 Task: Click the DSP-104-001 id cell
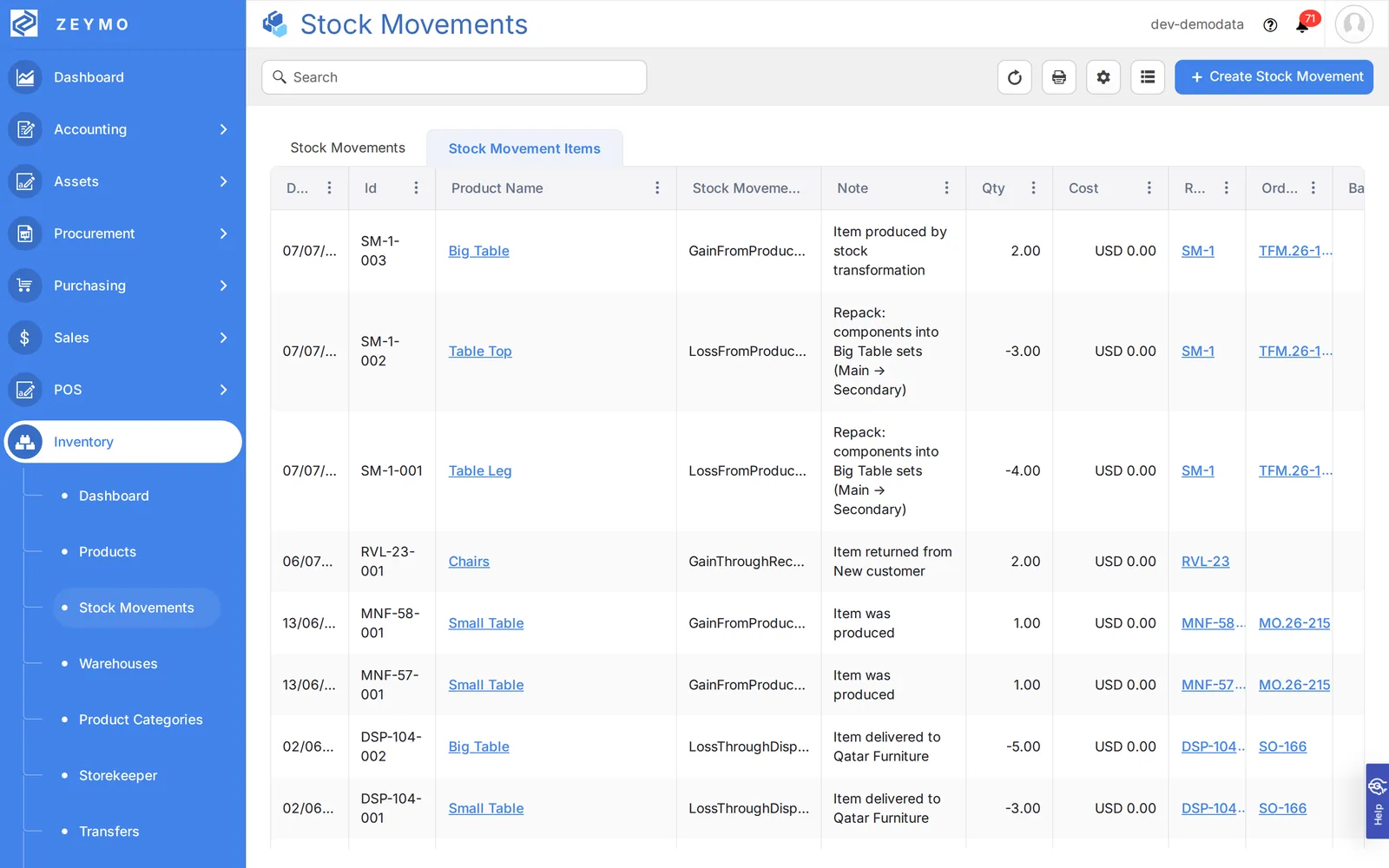pyautogui.click(x=391, y=808)
